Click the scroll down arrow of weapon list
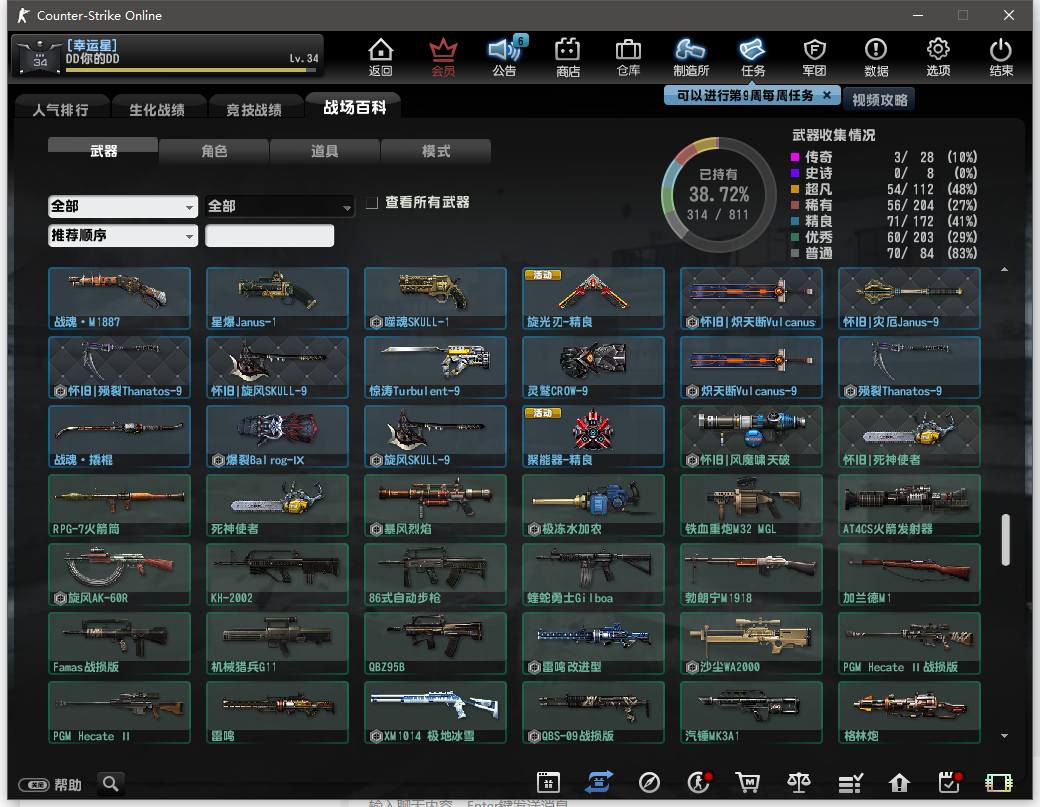The height and width of the screenshot is (807, 1040). click(x=1004, y=735)
